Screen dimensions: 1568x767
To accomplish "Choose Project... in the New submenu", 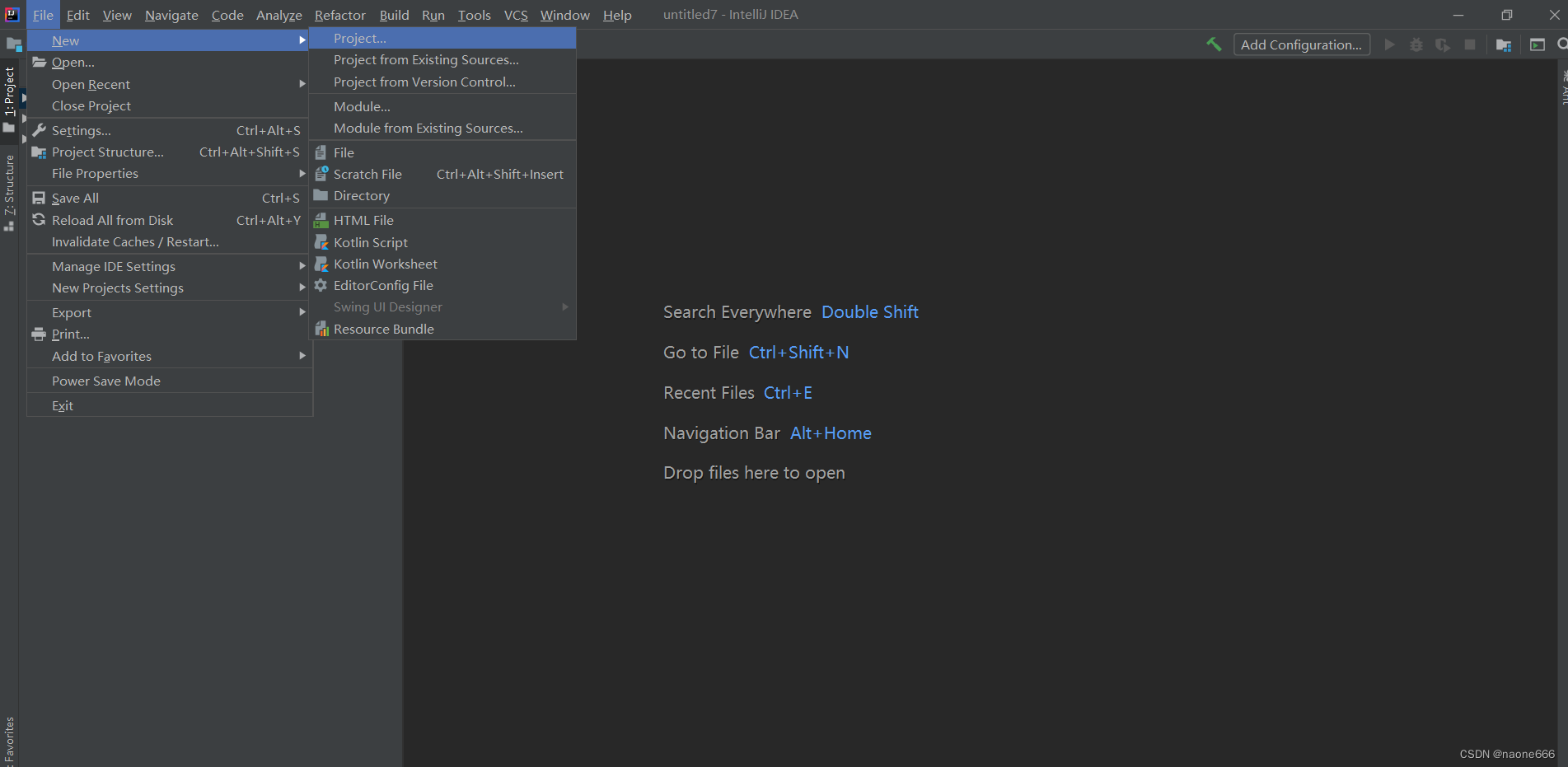I will click(x=442, y=39).
